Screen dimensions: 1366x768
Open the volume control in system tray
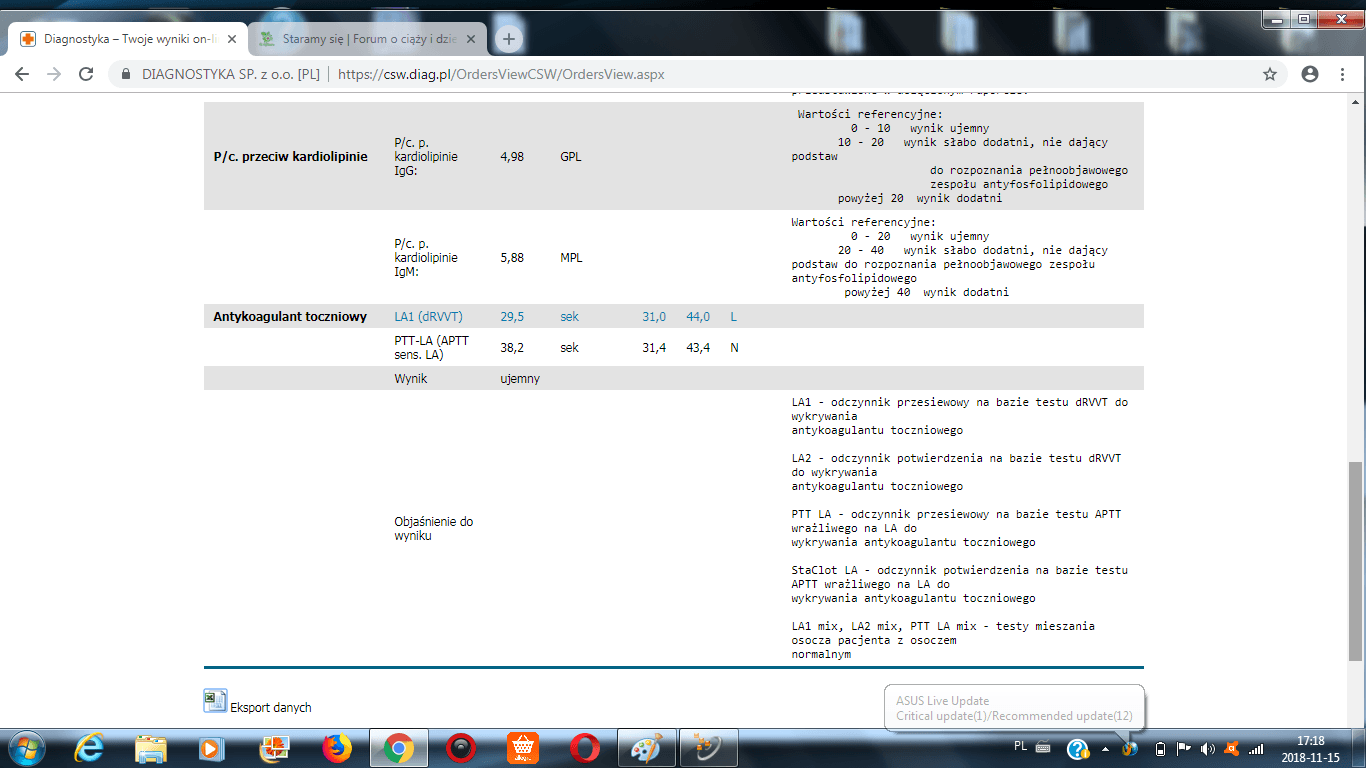tap(1207, 748)
